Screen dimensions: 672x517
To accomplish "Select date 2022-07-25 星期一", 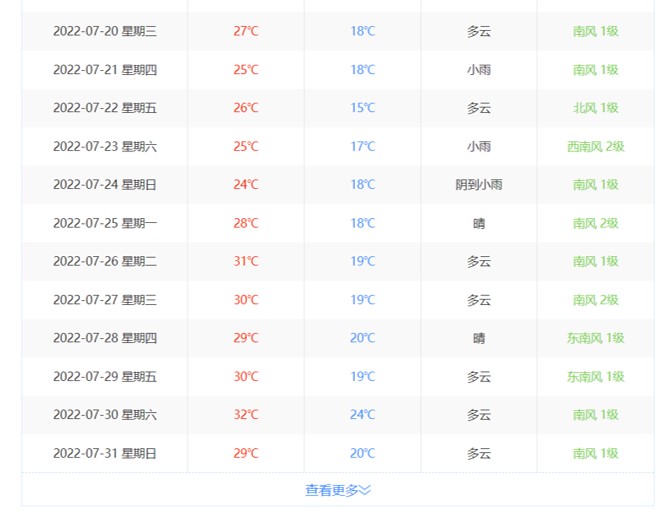I will tap(105, 223).
